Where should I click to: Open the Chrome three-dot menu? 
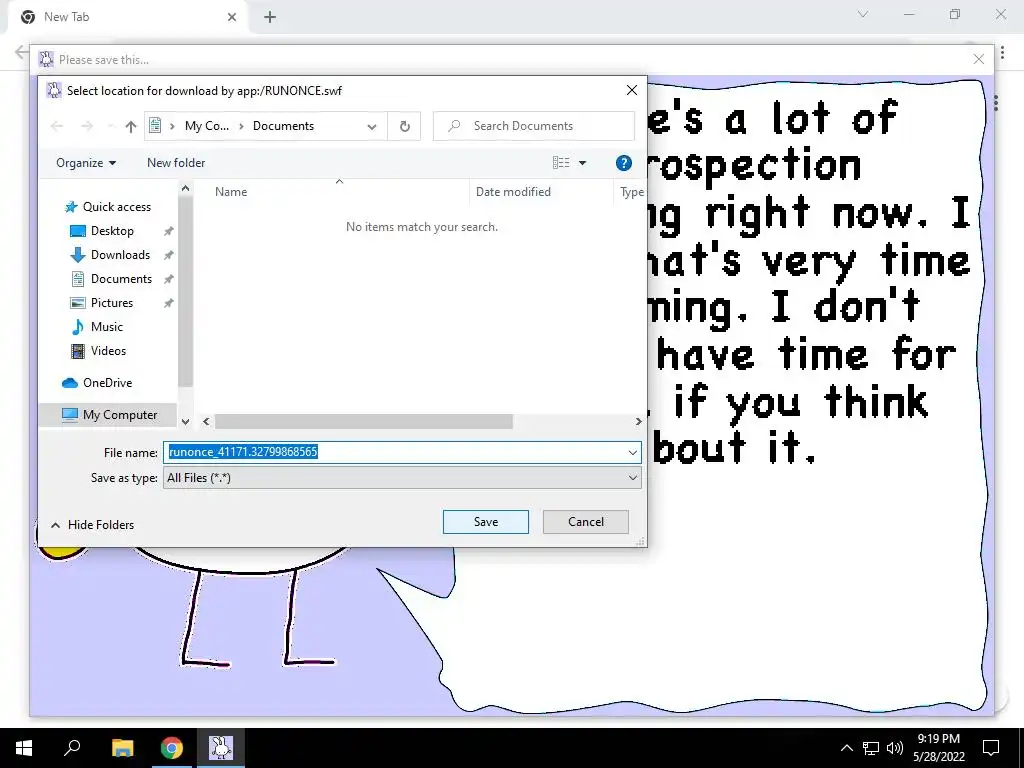(1002, 52)
